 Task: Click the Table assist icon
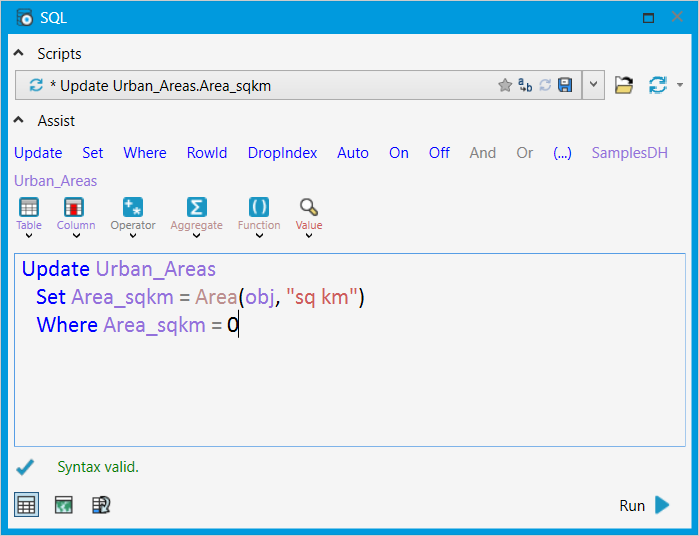[x=29, y=207]
